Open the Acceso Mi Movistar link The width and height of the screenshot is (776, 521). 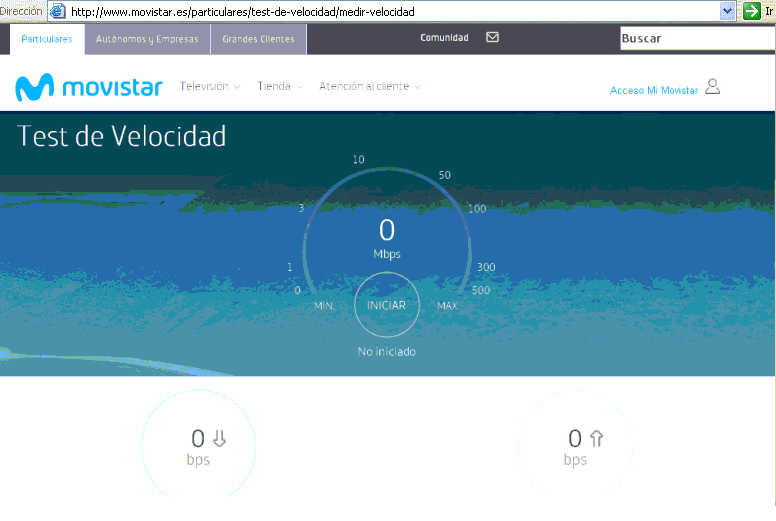tap(654, 90)
